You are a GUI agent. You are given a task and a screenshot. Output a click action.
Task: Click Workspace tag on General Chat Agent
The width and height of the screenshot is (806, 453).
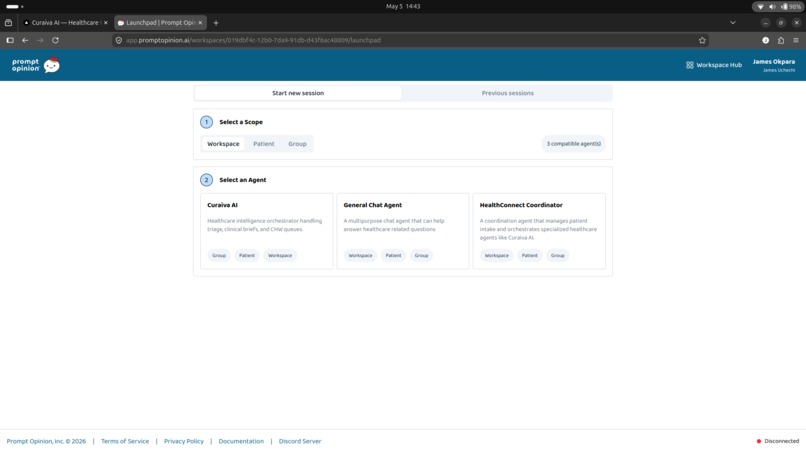pyautogui.click(x=360, y=256)
